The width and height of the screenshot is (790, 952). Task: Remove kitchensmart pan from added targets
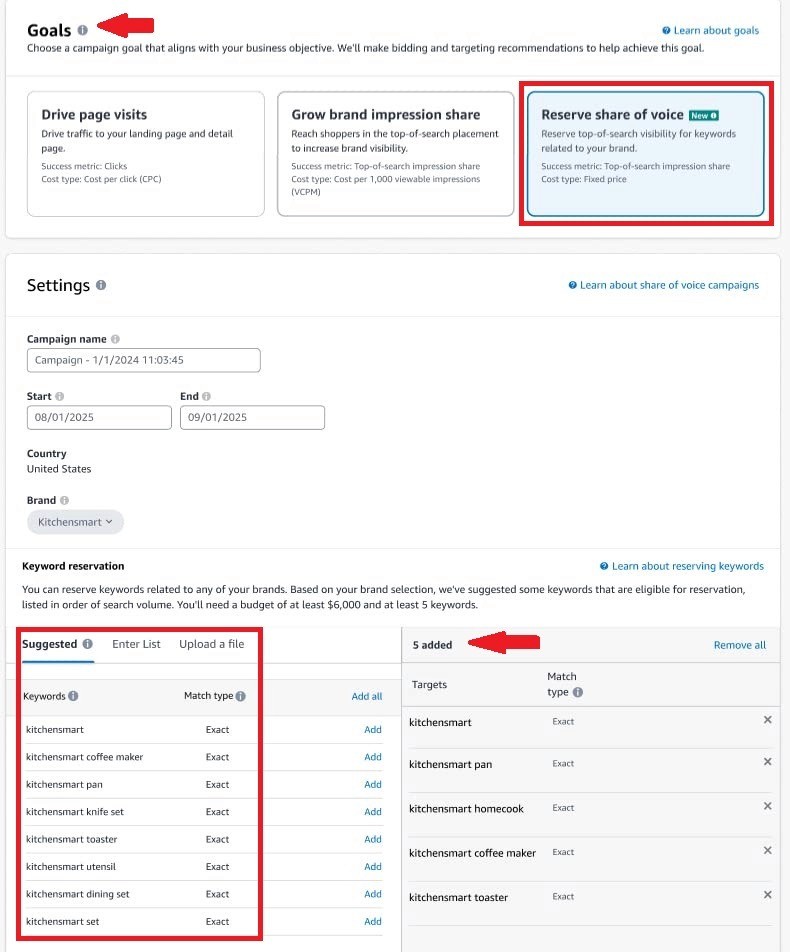pos(767,762)
